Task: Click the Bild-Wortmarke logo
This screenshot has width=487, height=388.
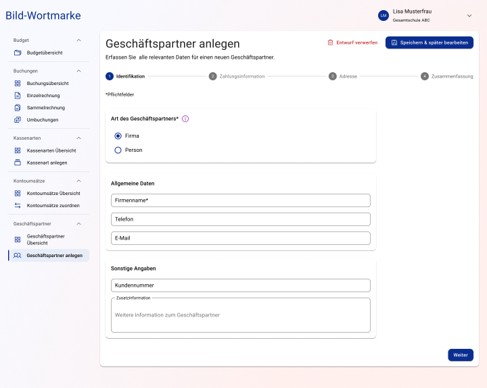Action: tap(43, 15)
